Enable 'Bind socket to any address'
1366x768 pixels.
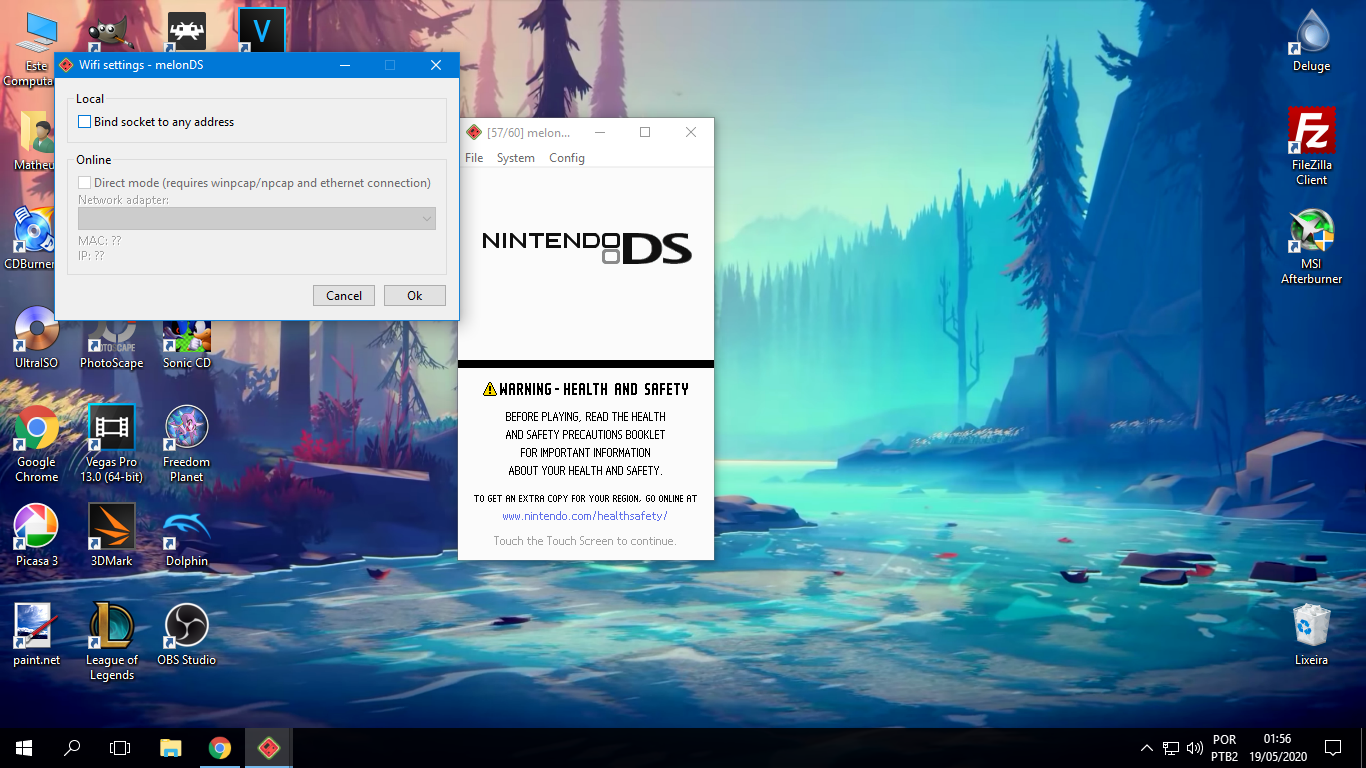click(x=85, y=121)
